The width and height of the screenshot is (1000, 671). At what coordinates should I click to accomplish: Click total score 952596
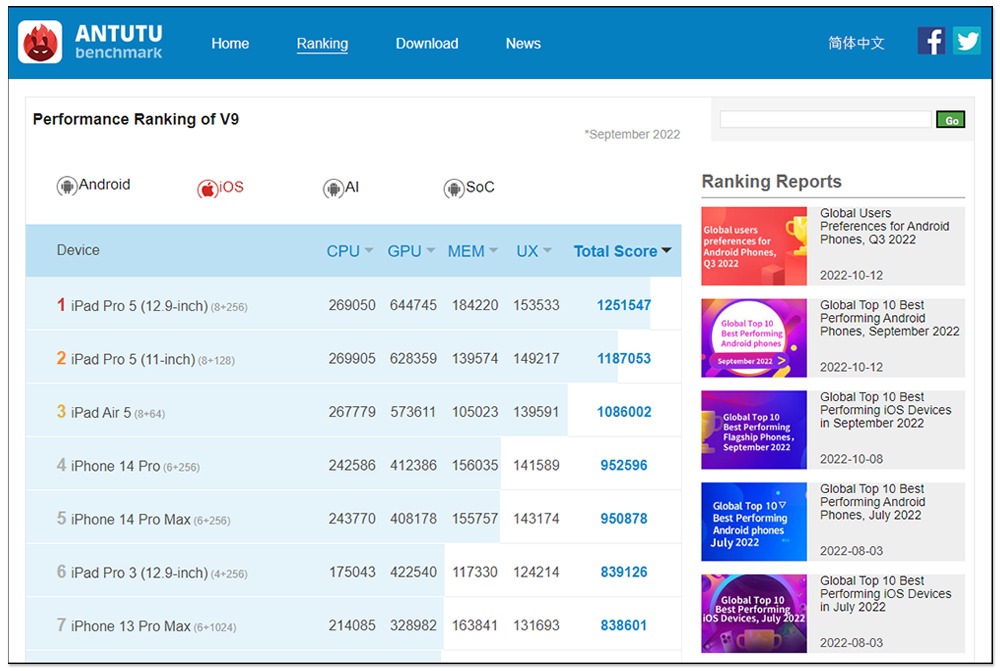tap(624, 466)
